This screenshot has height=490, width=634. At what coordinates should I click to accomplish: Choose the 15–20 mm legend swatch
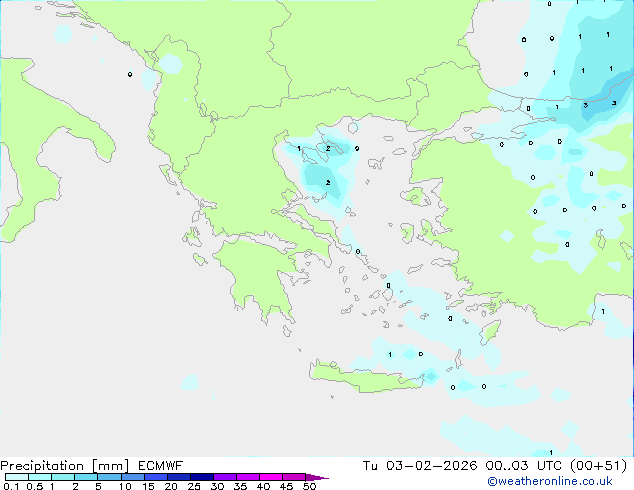(156, 477)
